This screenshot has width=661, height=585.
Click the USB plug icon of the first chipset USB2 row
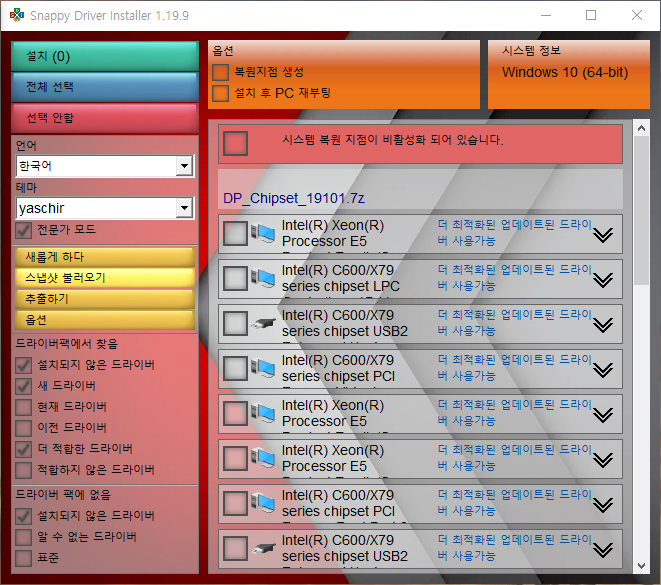[x=263, y=324]
